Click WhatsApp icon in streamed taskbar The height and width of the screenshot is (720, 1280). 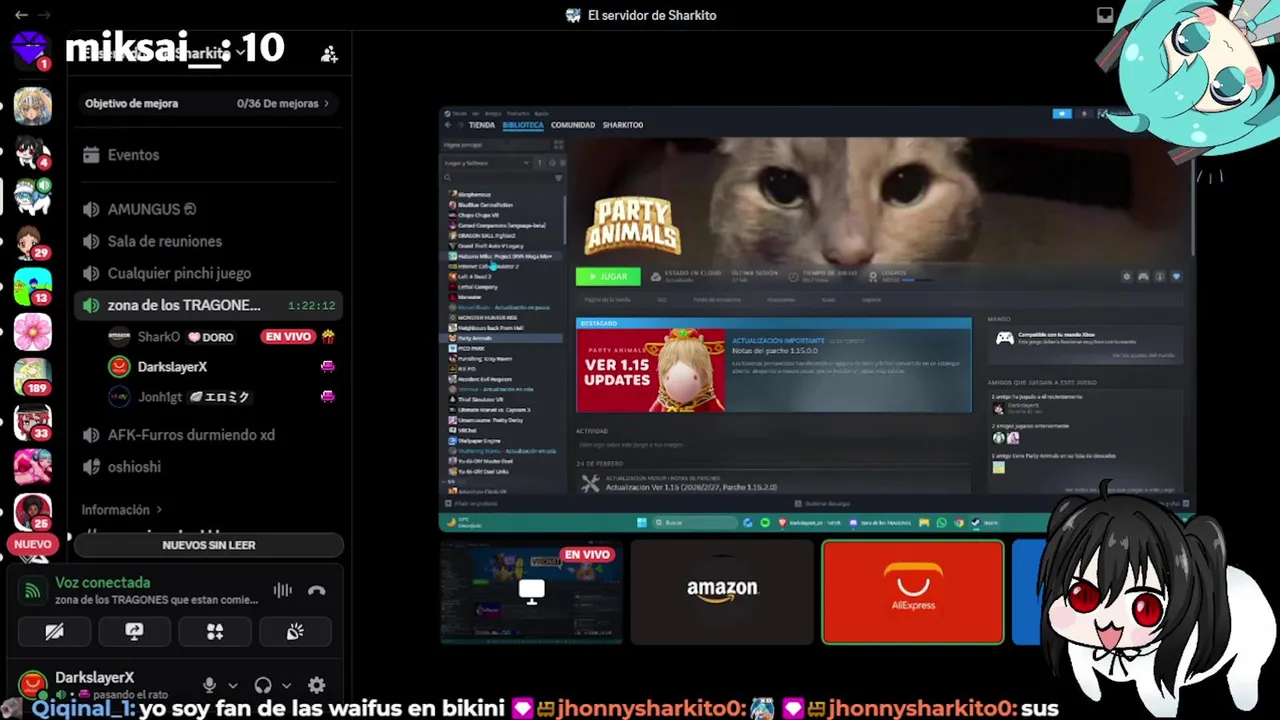pos(941,523)
